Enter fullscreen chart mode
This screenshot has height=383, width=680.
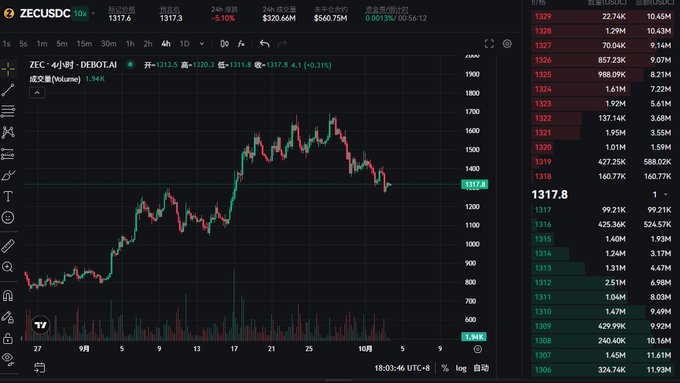[489, 44]
